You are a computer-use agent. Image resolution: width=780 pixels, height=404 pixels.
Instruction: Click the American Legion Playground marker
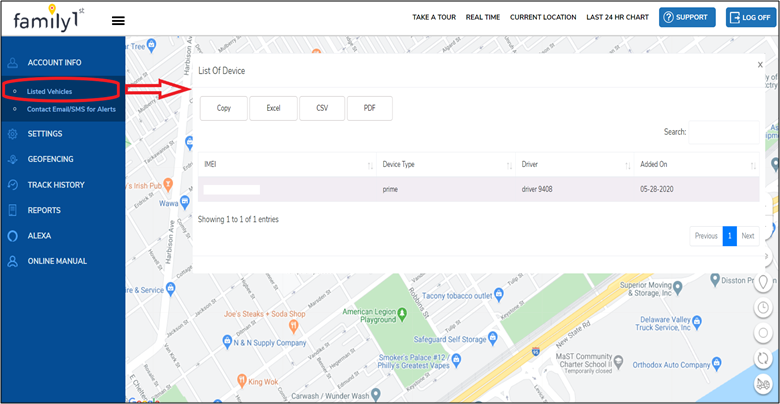click(402, 314)
